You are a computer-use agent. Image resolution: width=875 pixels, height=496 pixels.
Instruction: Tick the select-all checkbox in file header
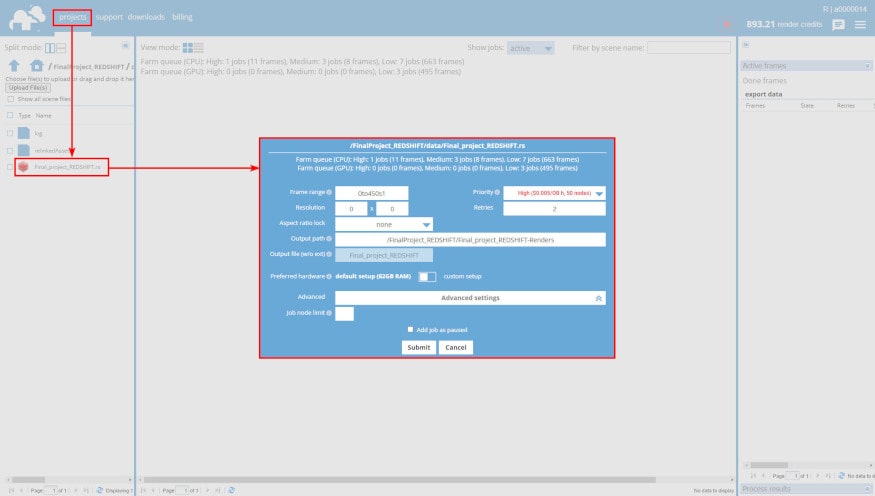click(x=9, y=115)
